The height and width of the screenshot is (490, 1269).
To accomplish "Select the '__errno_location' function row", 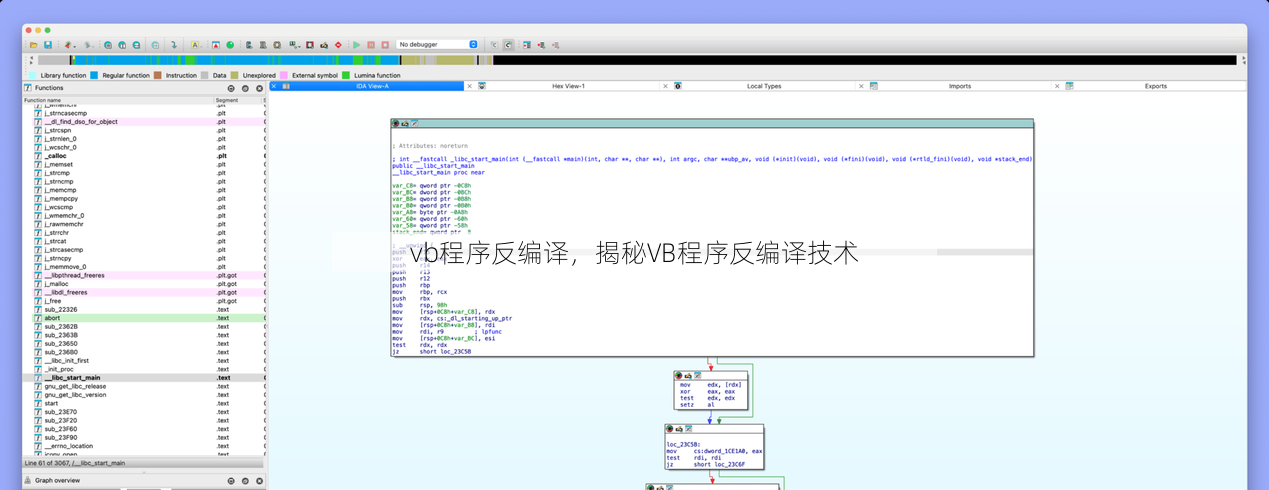I will (x=144, y=446).
